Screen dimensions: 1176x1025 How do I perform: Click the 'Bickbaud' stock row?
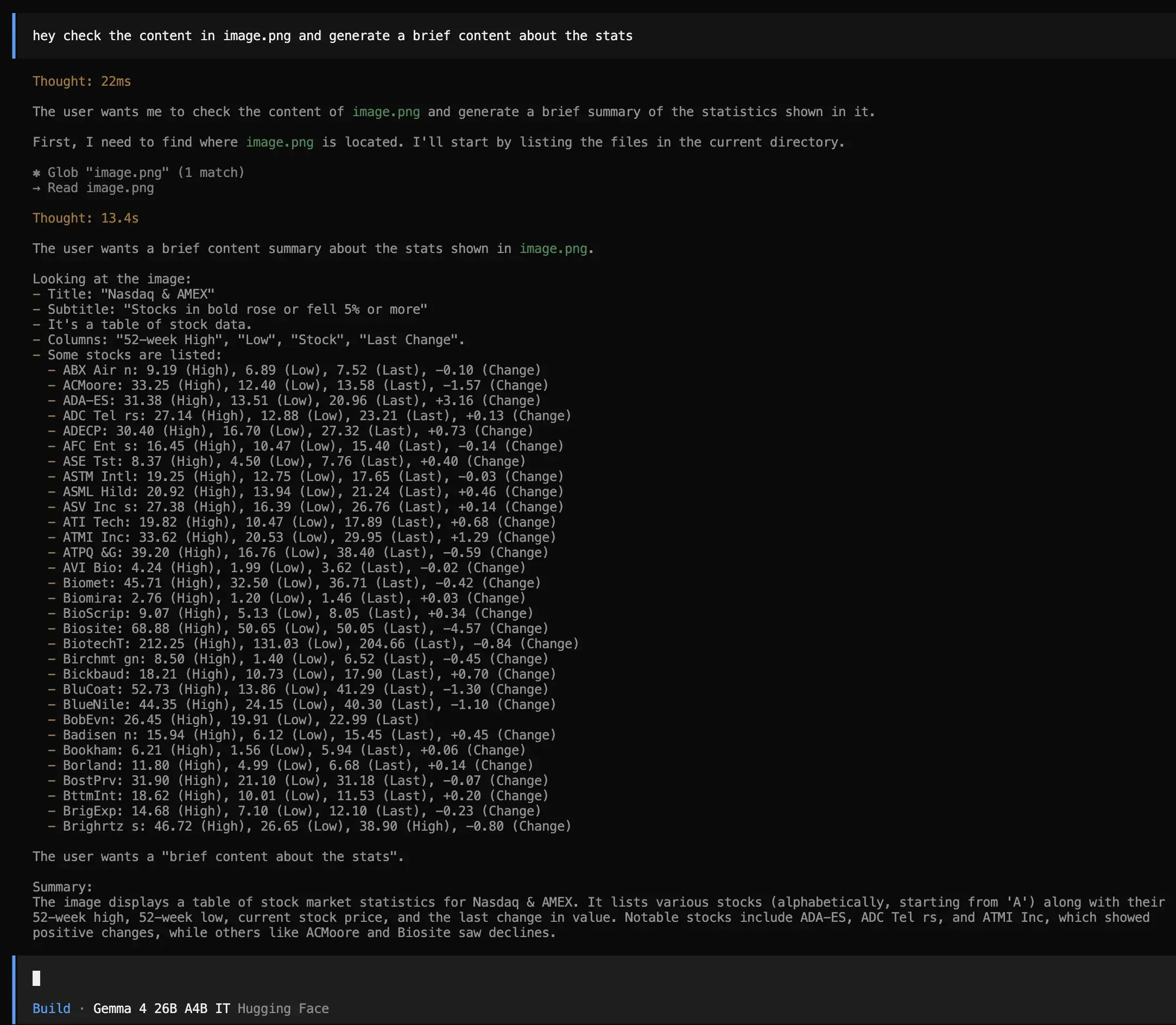(x=302, y=674)
